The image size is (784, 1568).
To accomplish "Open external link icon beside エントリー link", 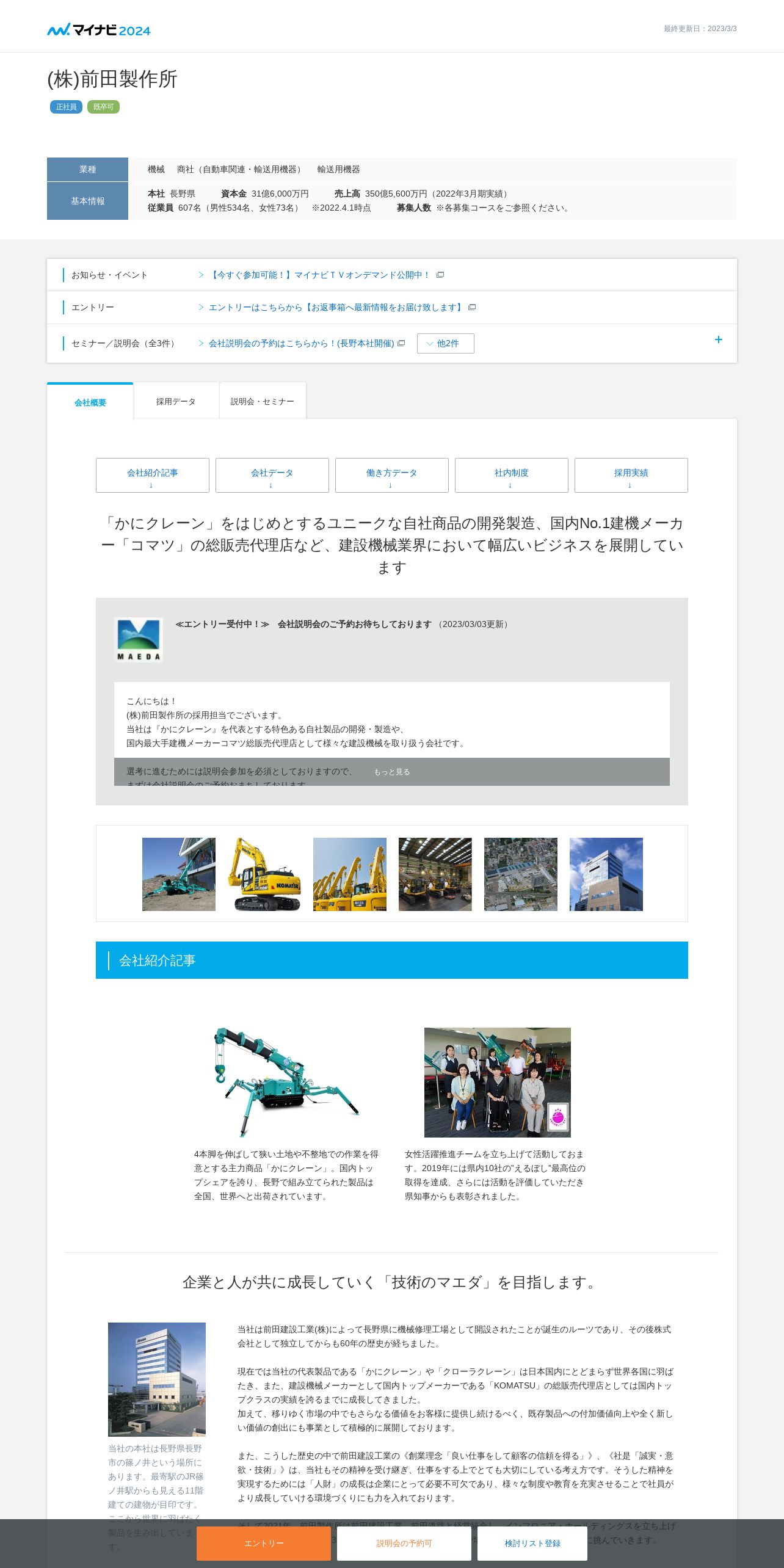I will (x=472, y=307).
